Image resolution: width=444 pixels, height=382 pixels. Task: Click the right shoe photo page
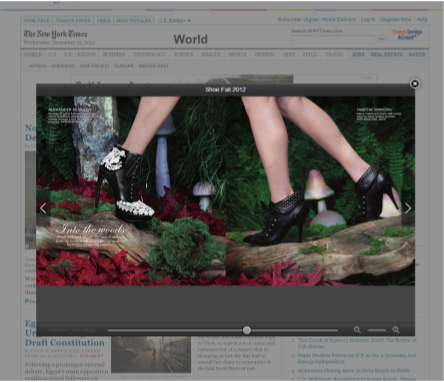[320, 191]
